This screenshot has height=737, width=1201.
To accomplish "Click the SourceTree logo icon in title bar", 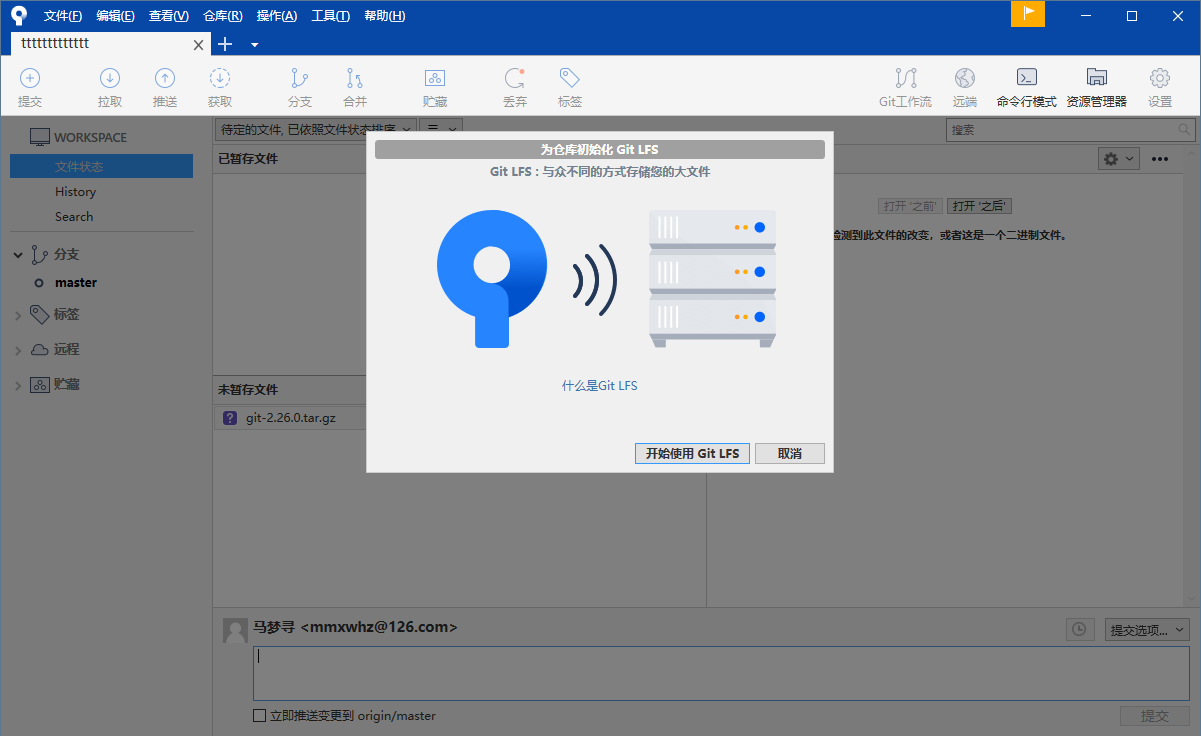I will tap(19, 15).
